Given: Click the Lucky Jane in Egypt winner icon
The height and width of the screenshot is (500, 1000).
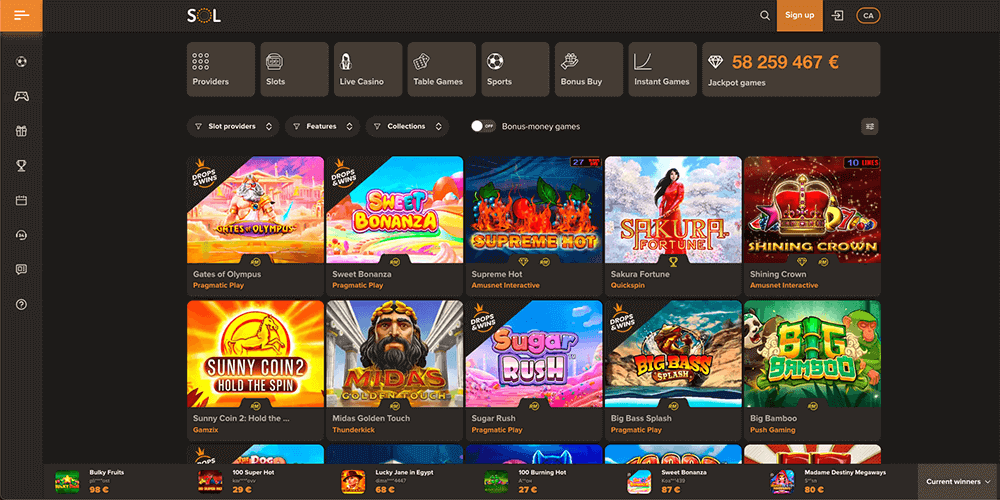Looking at the screenshot, I should (353, 482).
